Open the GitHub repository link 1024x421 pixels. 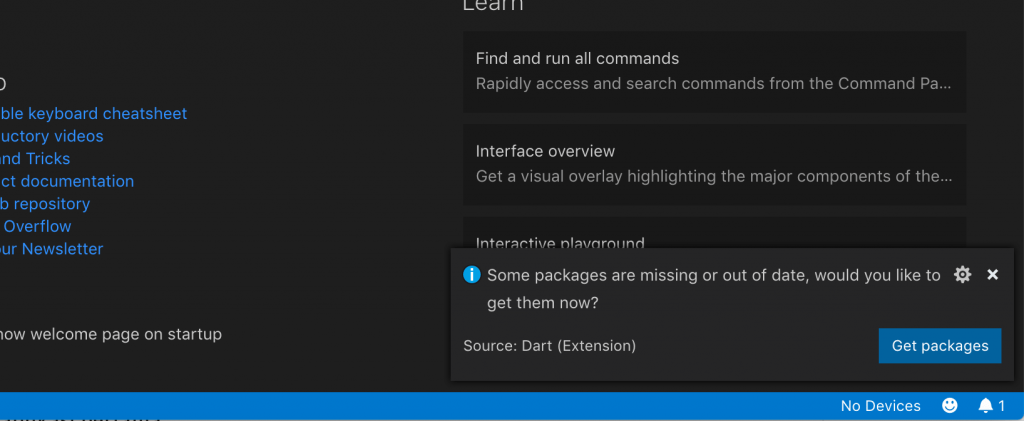click(45, 204)
